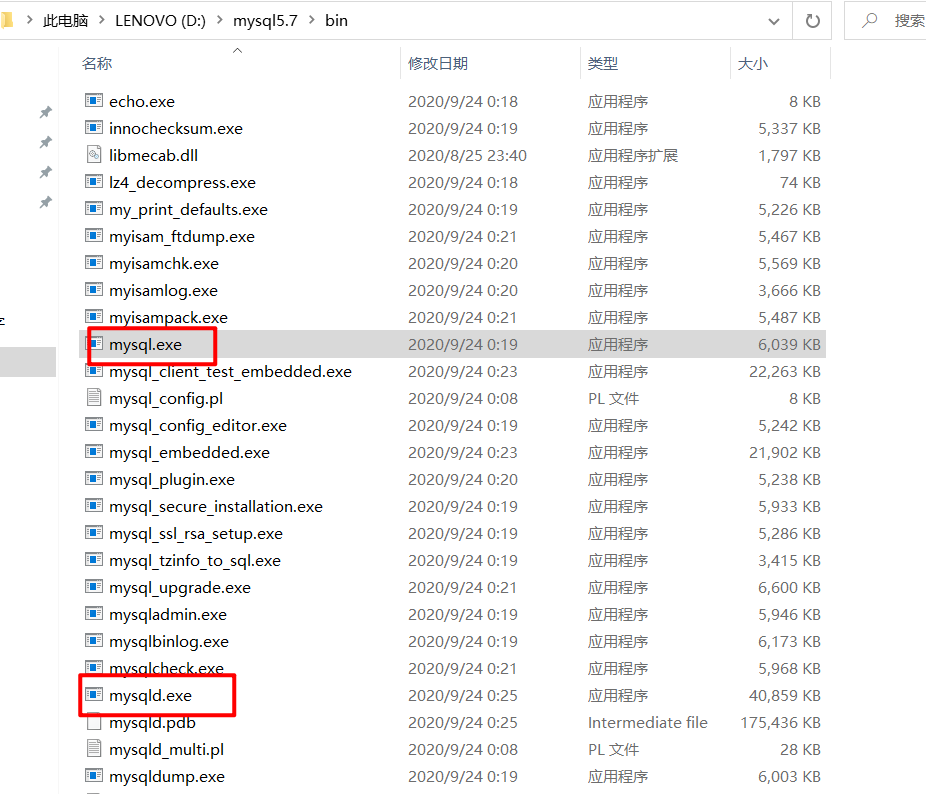Click the Intermediate file type cell
926x794 pixels.
647,723
